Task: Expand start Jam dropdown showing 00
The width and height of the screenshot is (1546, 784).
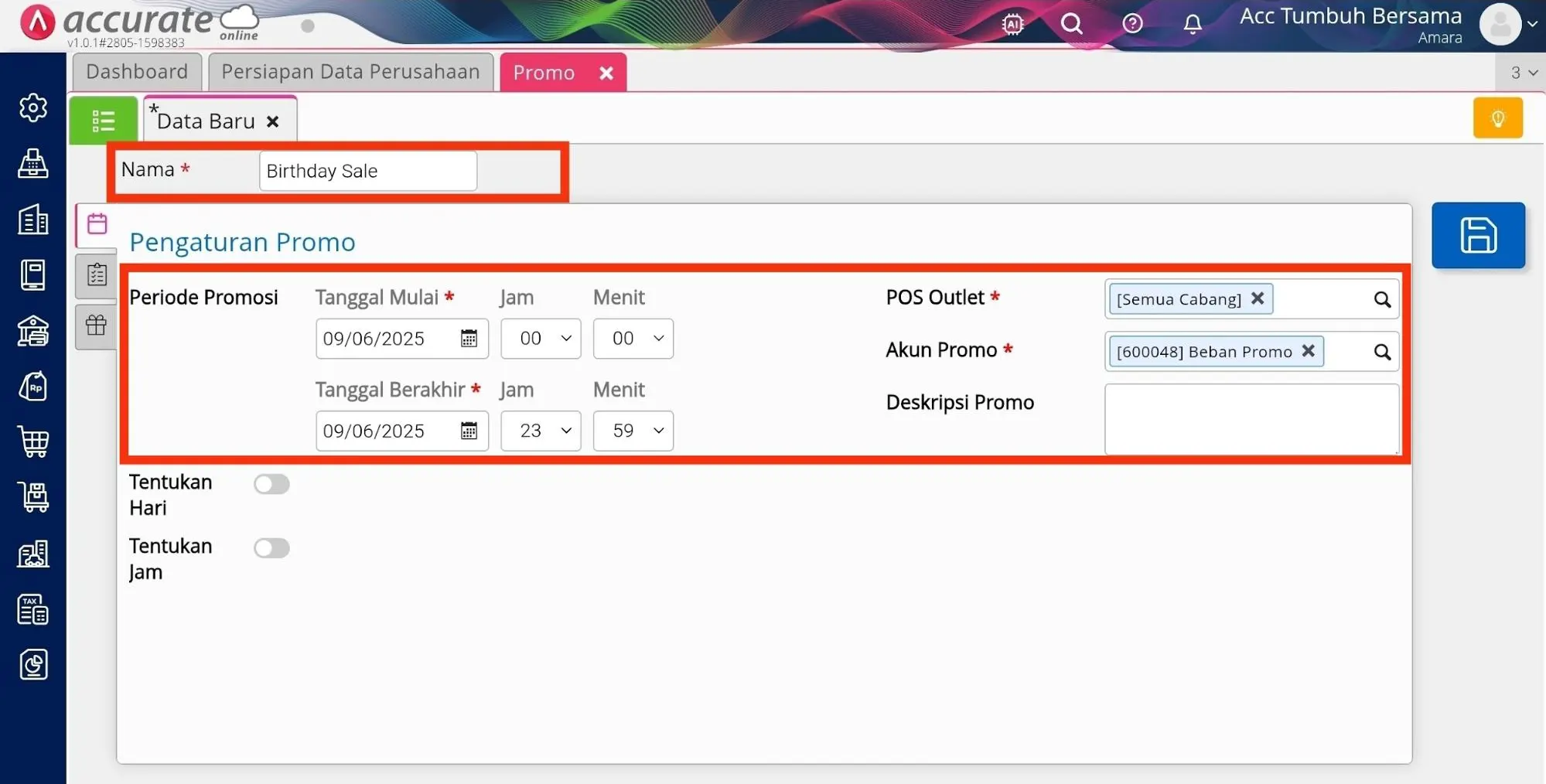Action: point(541,339)
